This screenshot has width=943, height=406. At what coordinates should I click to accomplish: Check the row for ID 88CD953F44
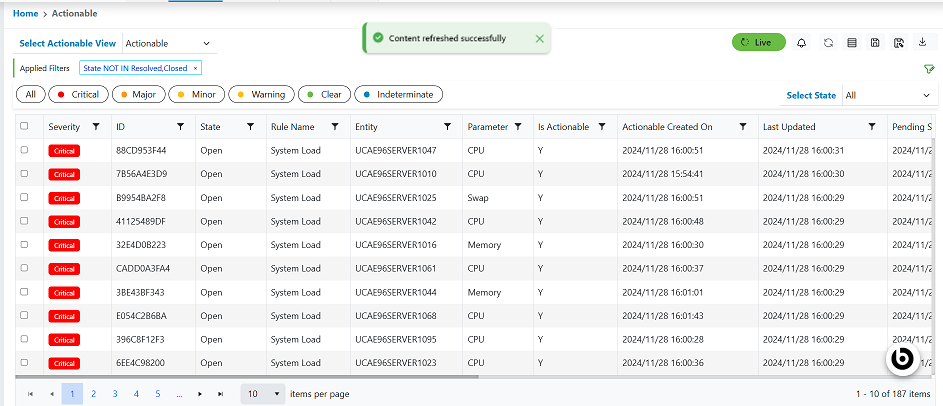tap(25, 150)
